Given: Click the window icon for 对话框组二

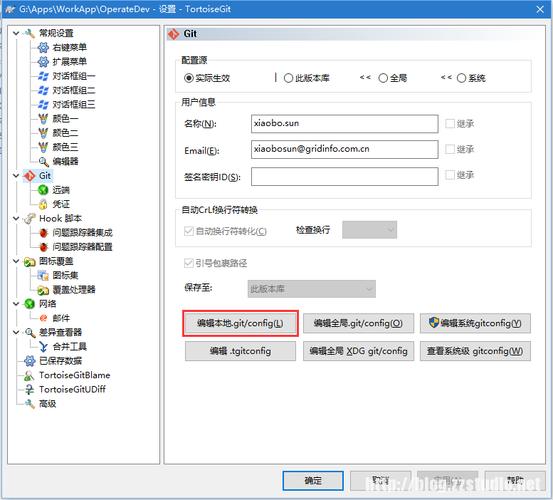Looking at the screenshot, I should click(x=43, y=90).
